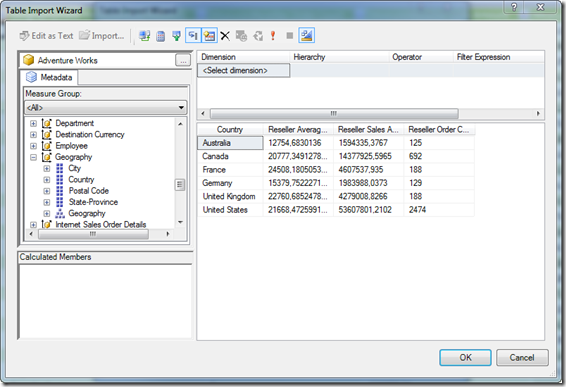This screenshot has height=387, width=566.
Task: Expand the Internet Sales Order Details node
Action: pos(33,225)
